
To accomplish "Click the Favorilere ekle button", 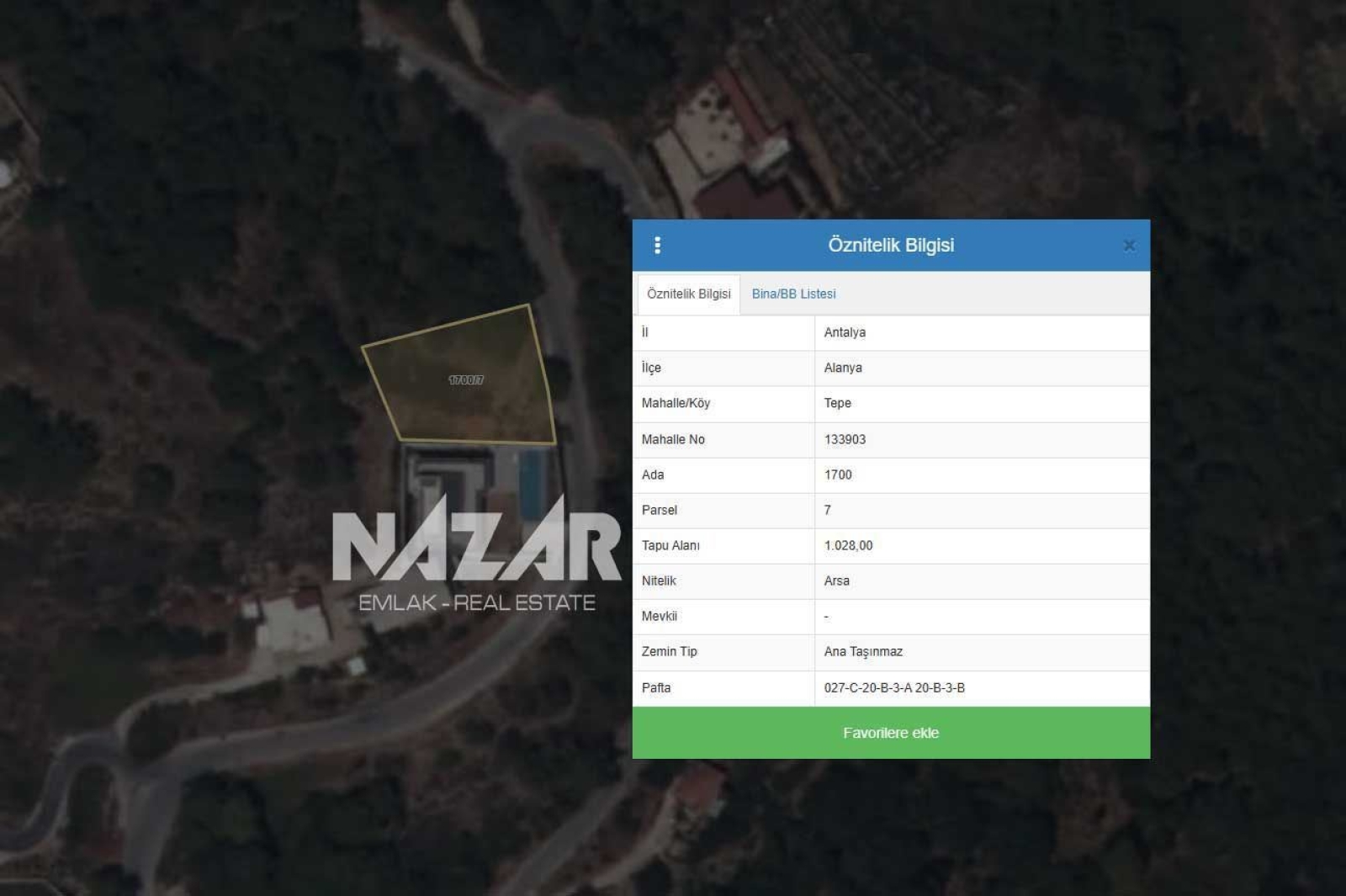I will pyautogui.click(x=891, y=733).
